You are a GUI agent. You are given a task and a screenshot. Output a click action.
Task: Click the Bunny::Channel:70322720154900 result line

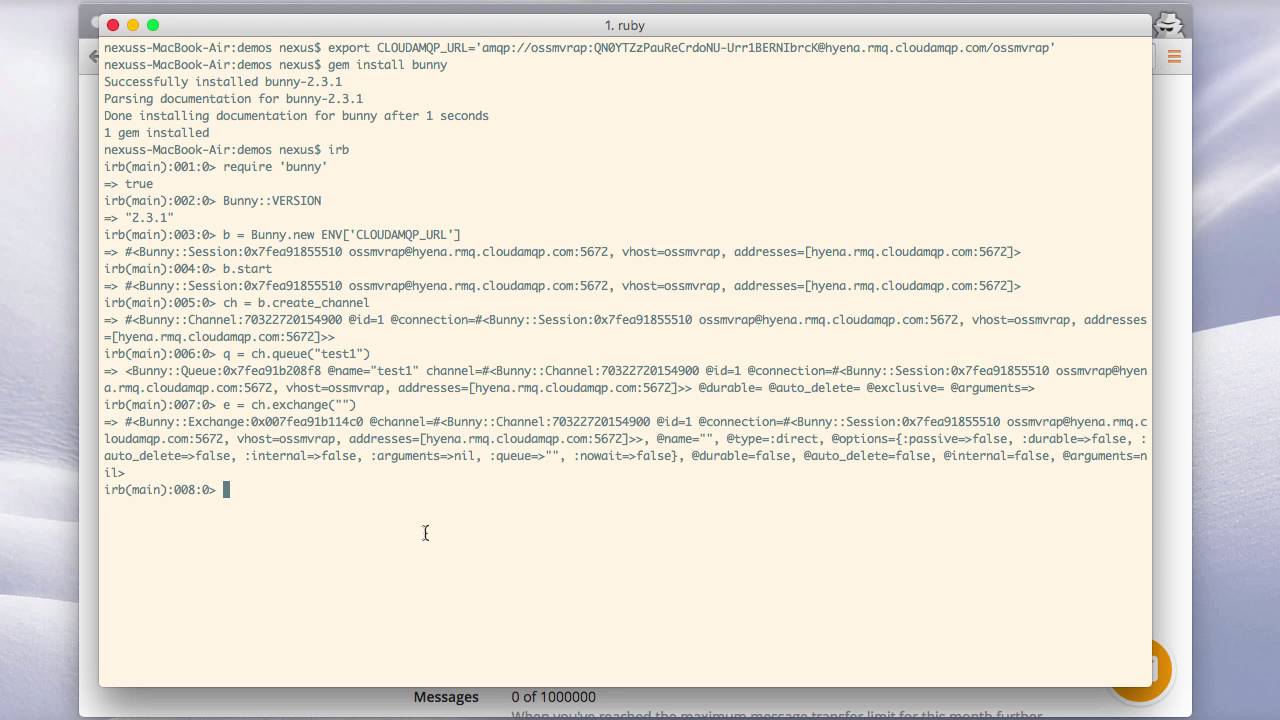coord(625,328)
